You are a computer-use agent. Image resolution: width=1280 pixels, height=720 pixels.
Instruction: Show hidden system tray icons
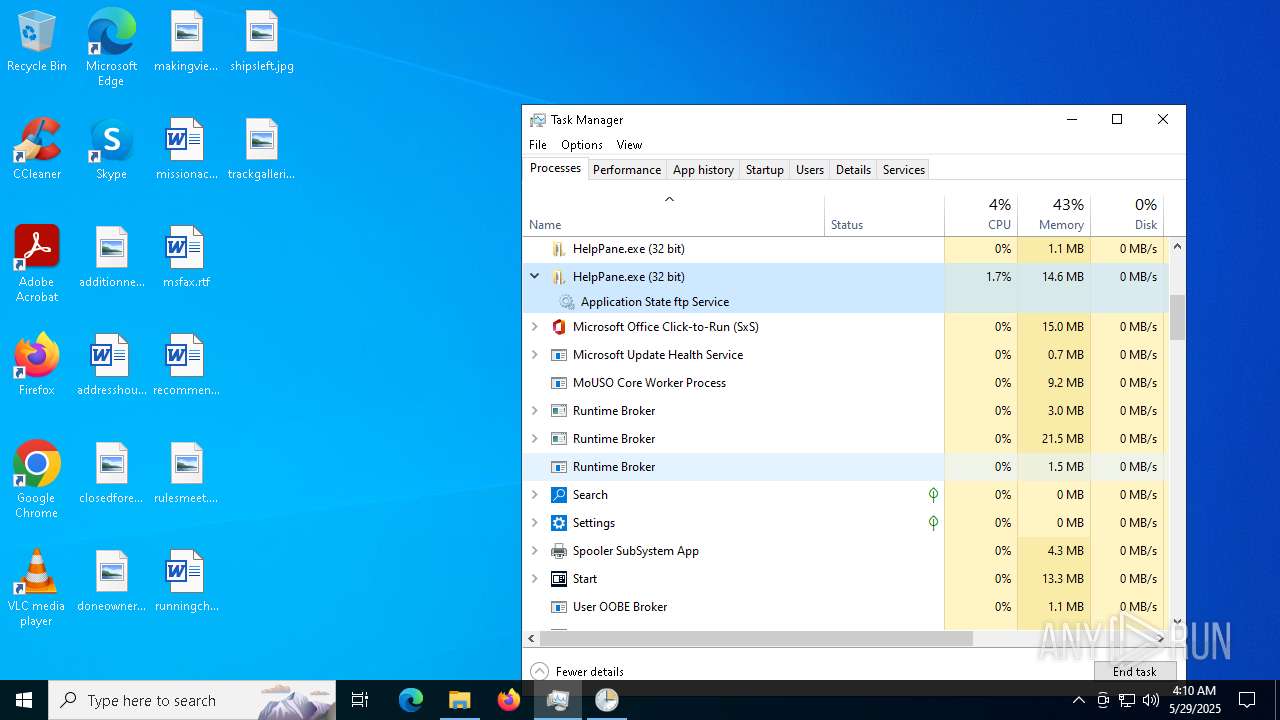click(x=1078, y=700)
